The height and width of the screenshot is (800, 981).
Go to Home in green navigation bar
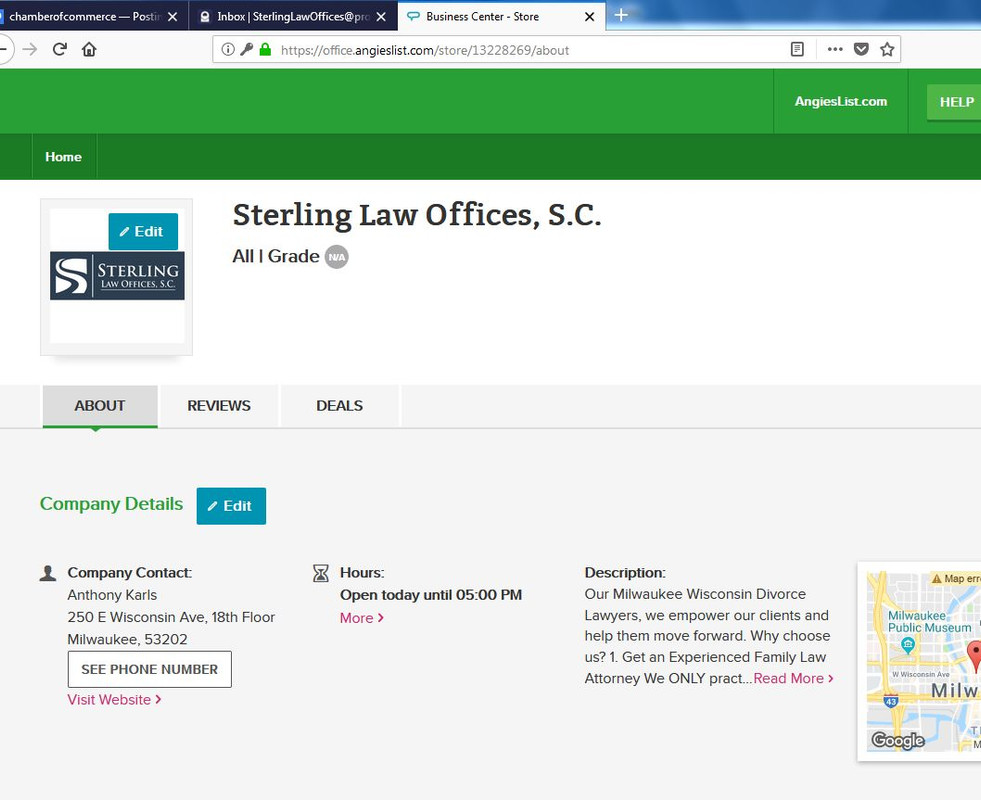point(63,156)
